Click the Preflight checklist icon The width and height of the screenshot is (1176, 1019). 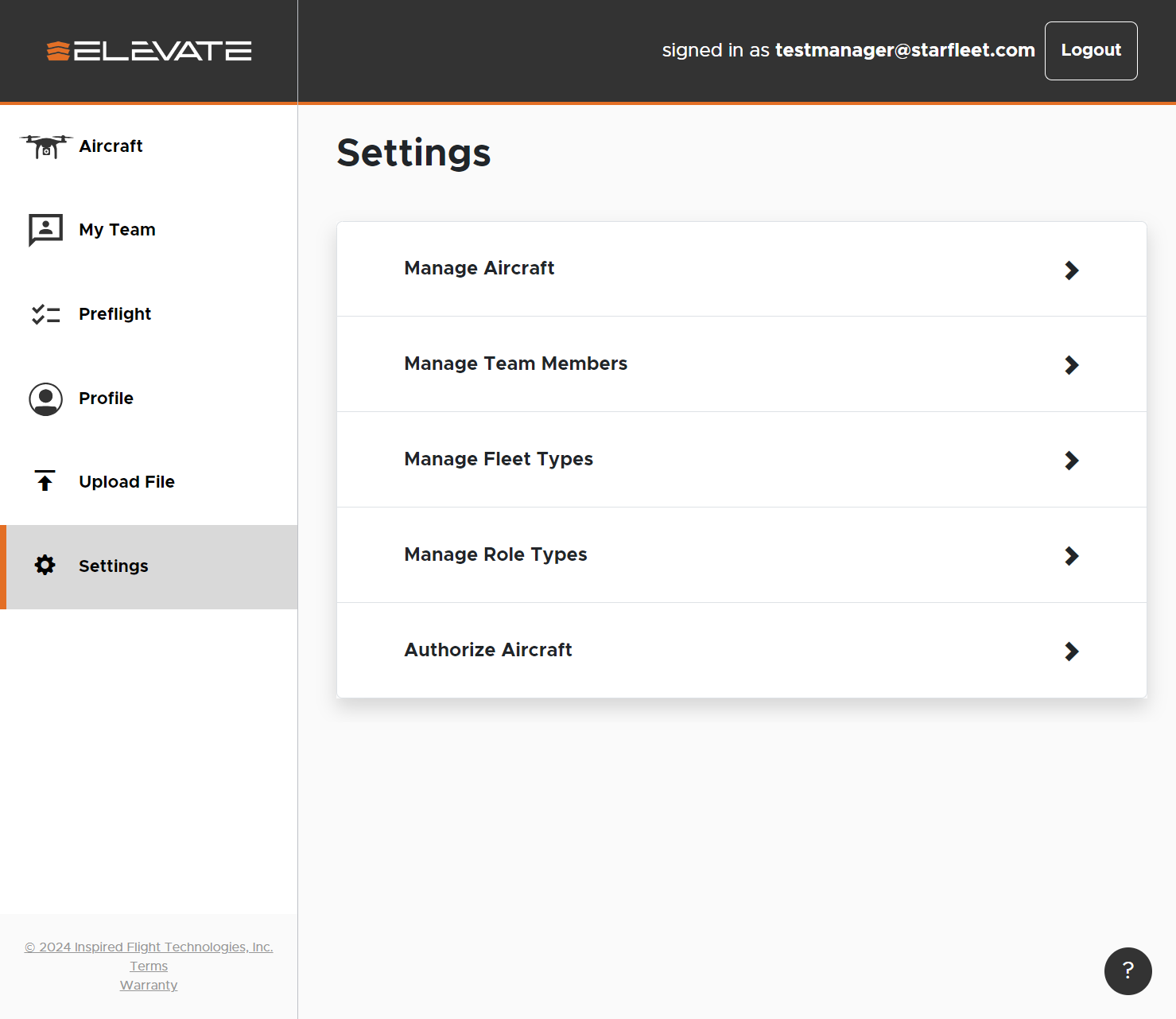point(45,314)
